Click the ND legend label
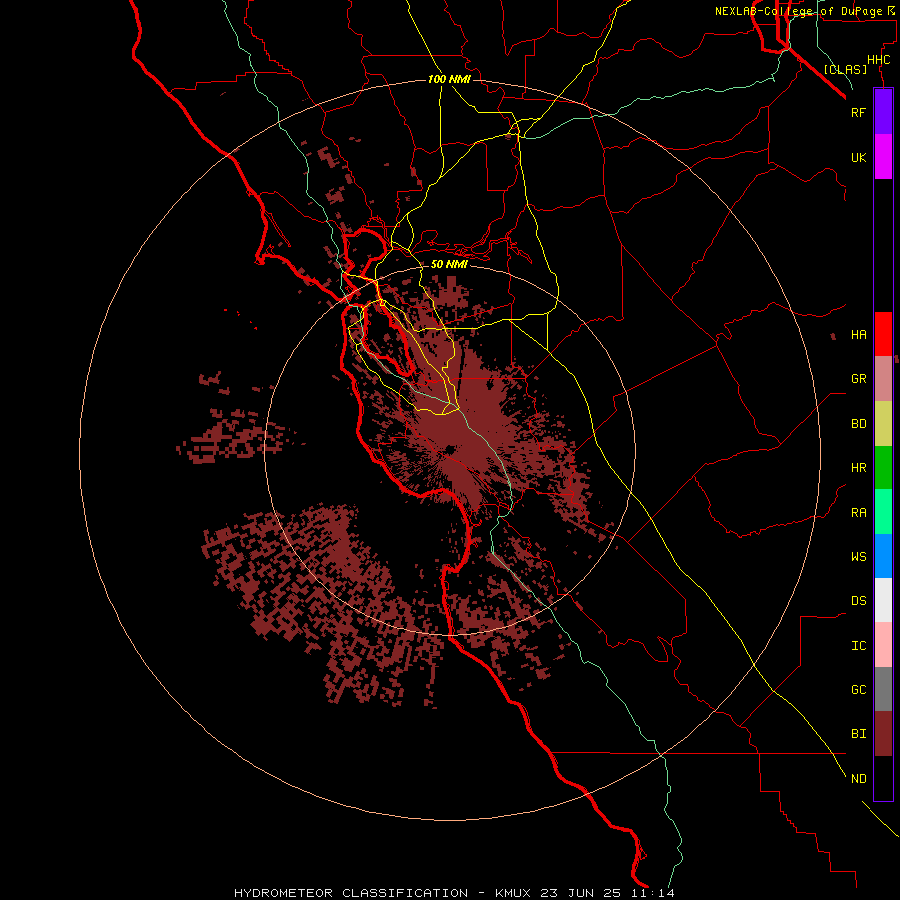This screenshot has width=900, height=900. tap(858, 779)
